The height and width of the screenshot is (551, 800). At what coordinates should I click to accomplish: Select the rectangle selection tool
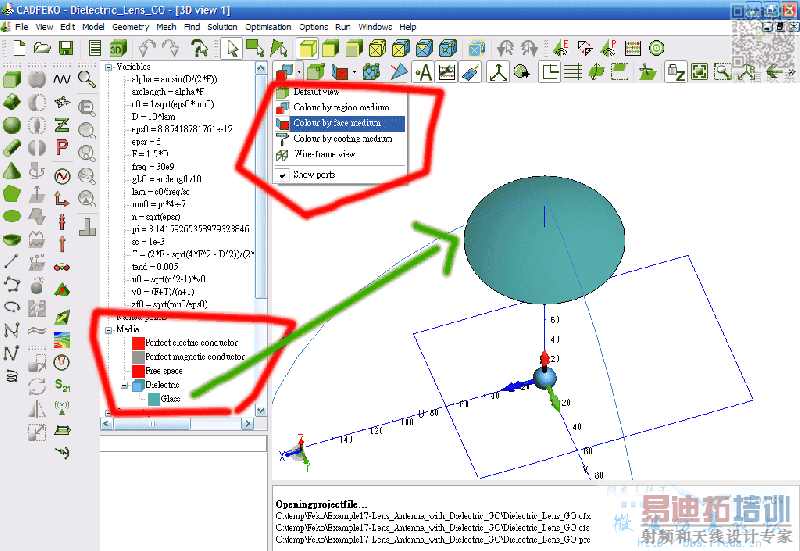(255, 48)
